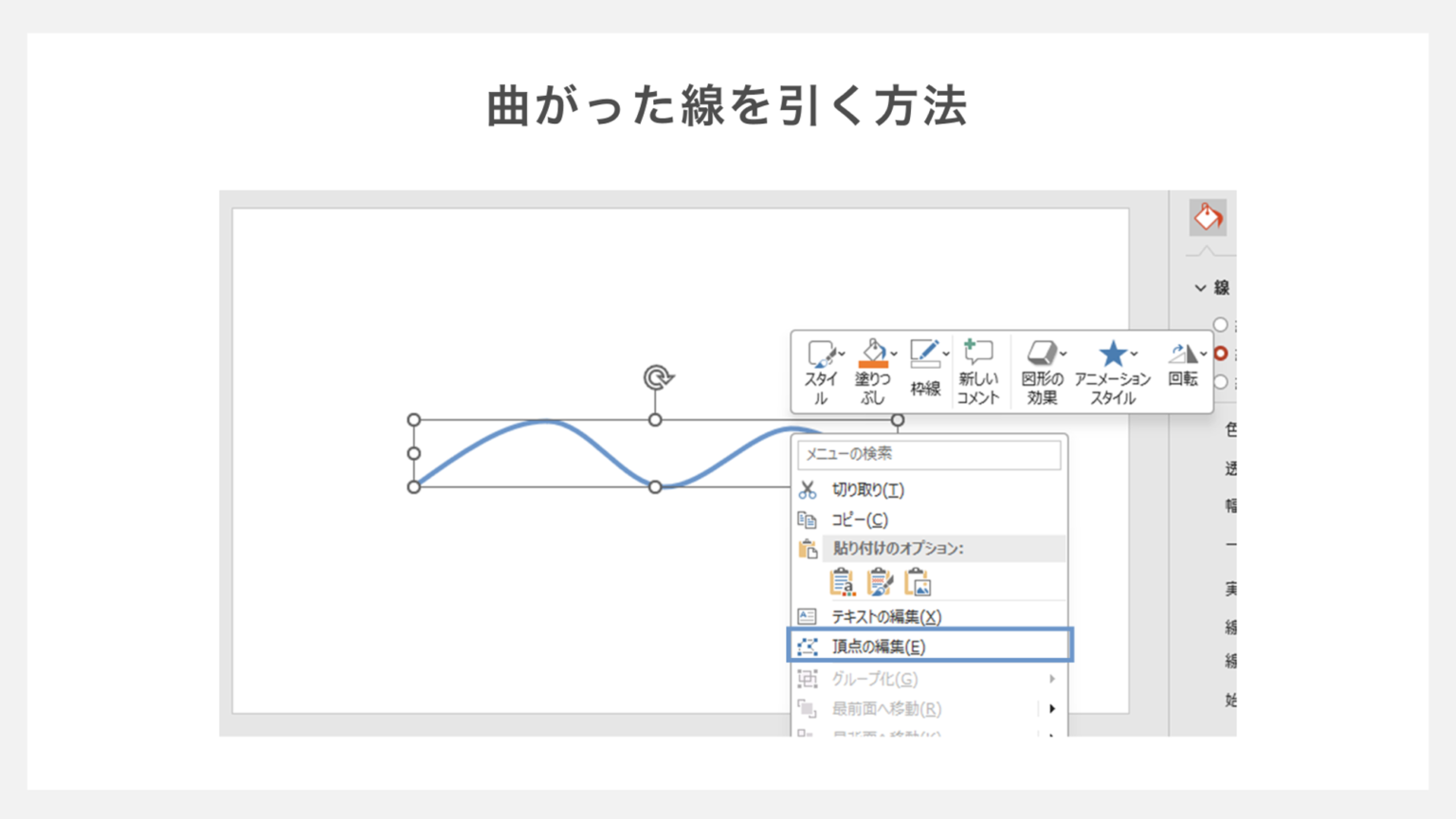Image resolution: width=1456 pixels, height=819 pixels.
Task: Click the メニューの検索 search field
Action: click(x=929, y=454)
